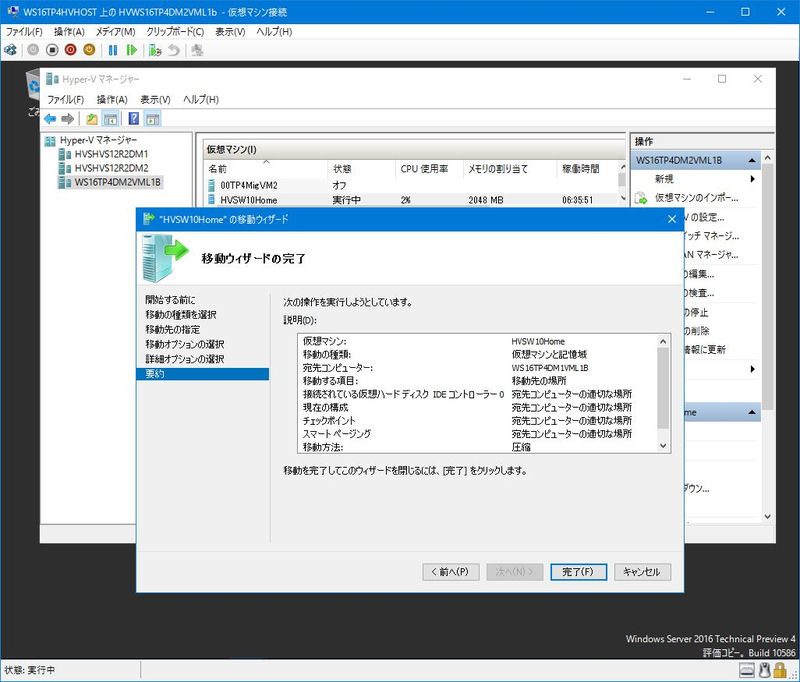
Task: Select WS16TP4DM2VML1B in the console tree
Action: pos(117,182)
